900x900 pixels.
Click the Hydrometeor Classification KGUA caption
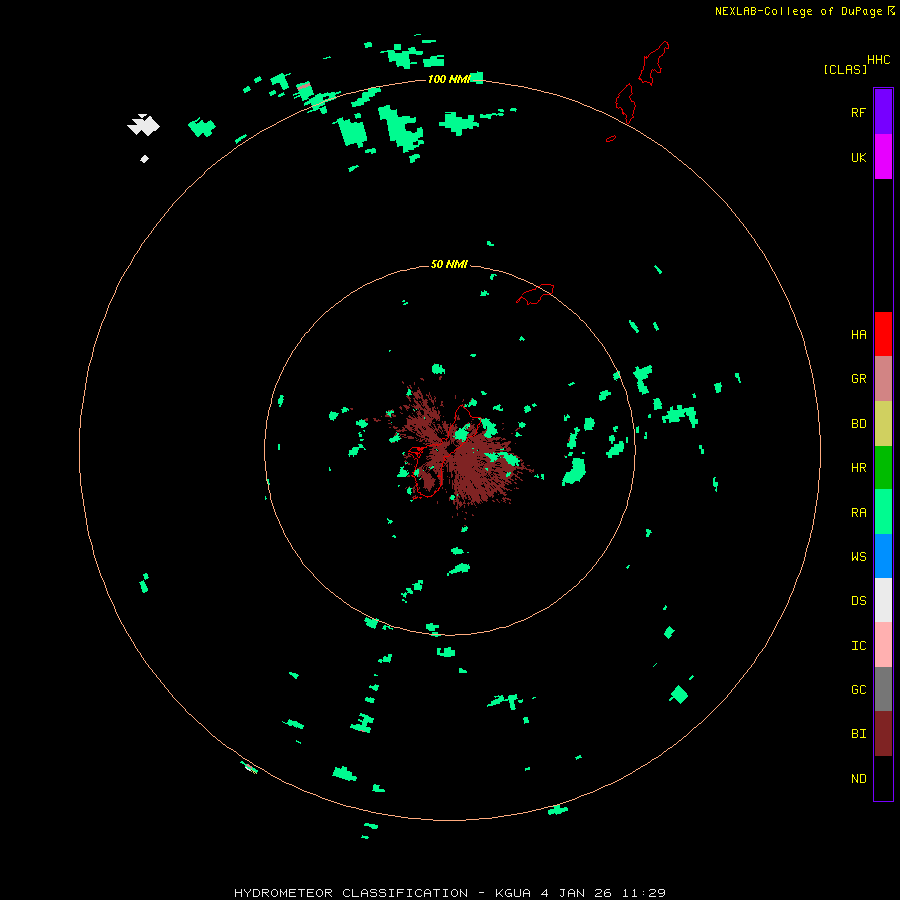click(x=449, y=893)
